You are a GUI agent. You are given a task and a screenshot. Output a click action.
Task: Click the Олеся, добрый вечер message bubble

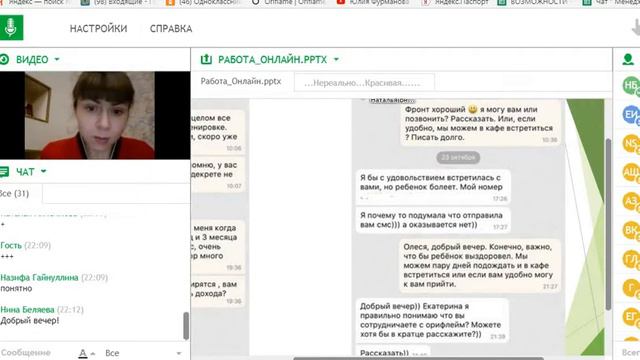pos(480,266)
